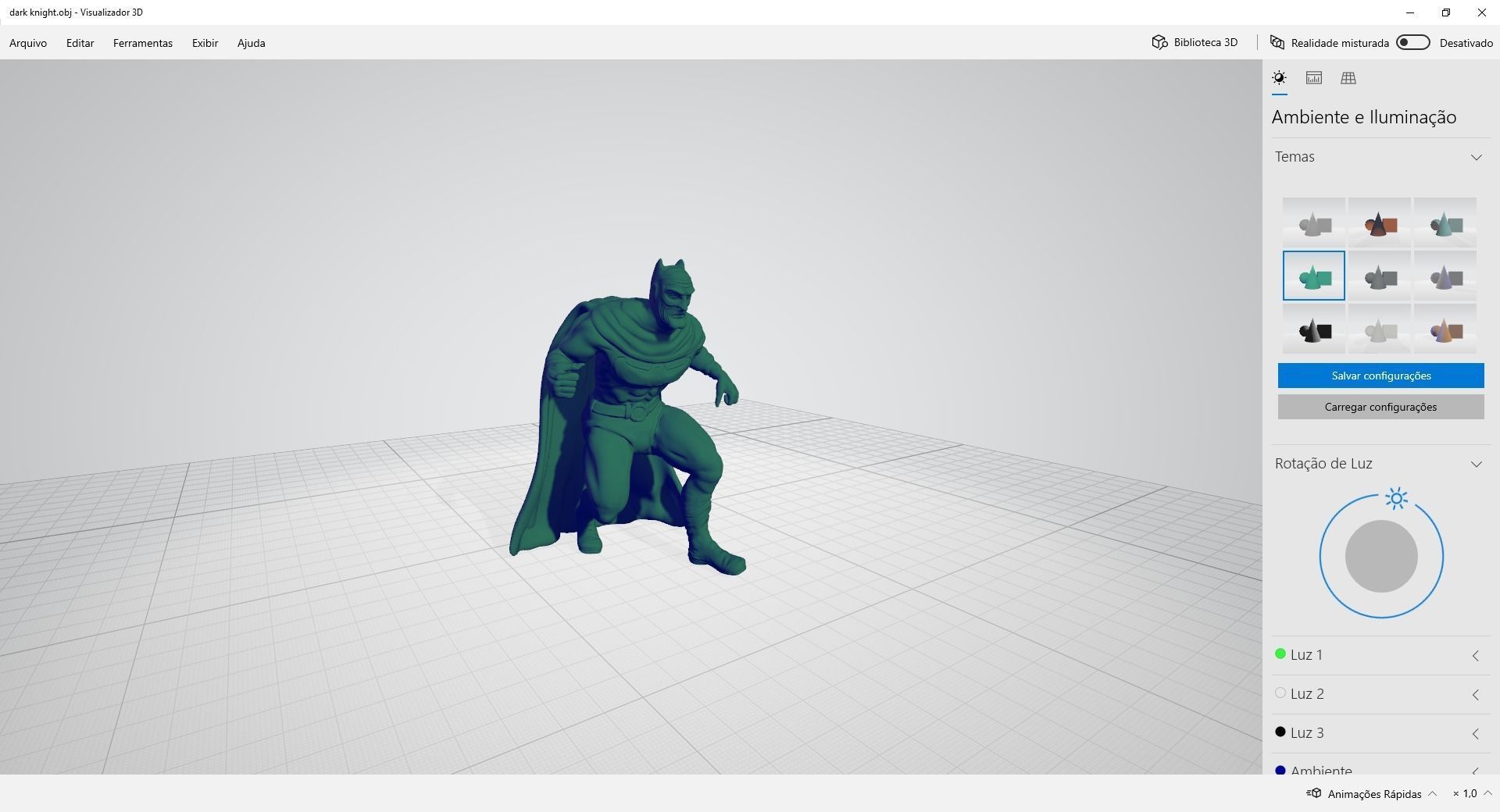Image resolution: width=1500 pixels, height=812 pixels.
Task: Click the Luz 3 black color swatch
Action: 1280,732
